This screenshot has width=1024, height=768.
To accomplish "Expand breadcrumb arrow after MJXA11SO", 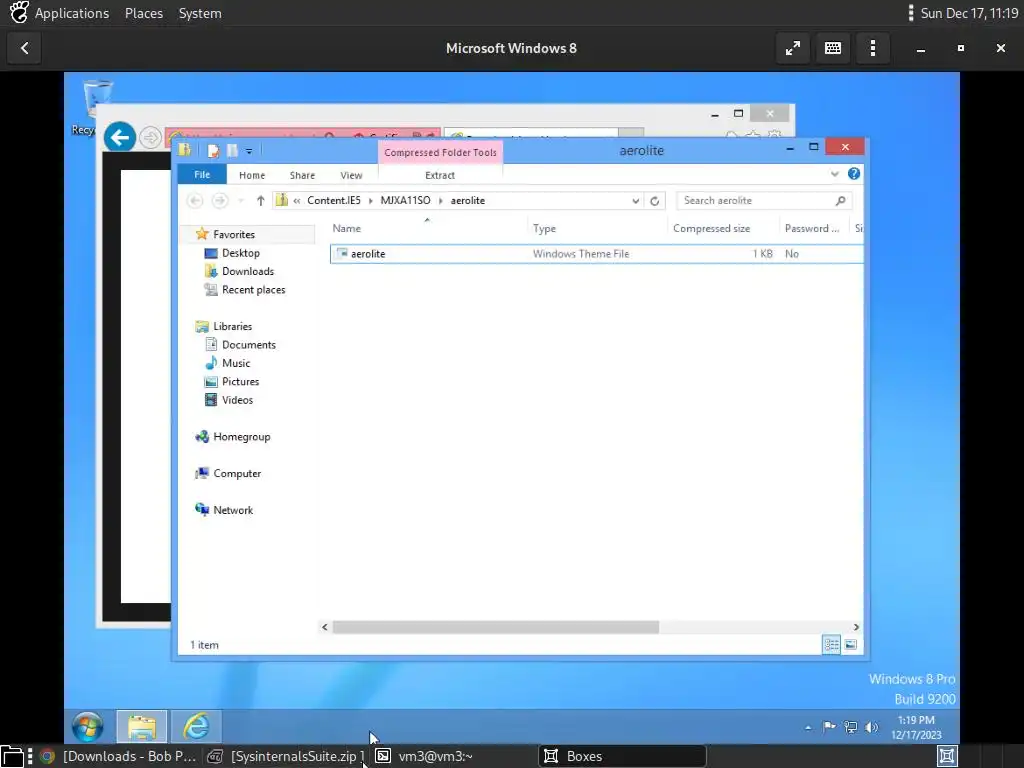I will coord(441,200).
